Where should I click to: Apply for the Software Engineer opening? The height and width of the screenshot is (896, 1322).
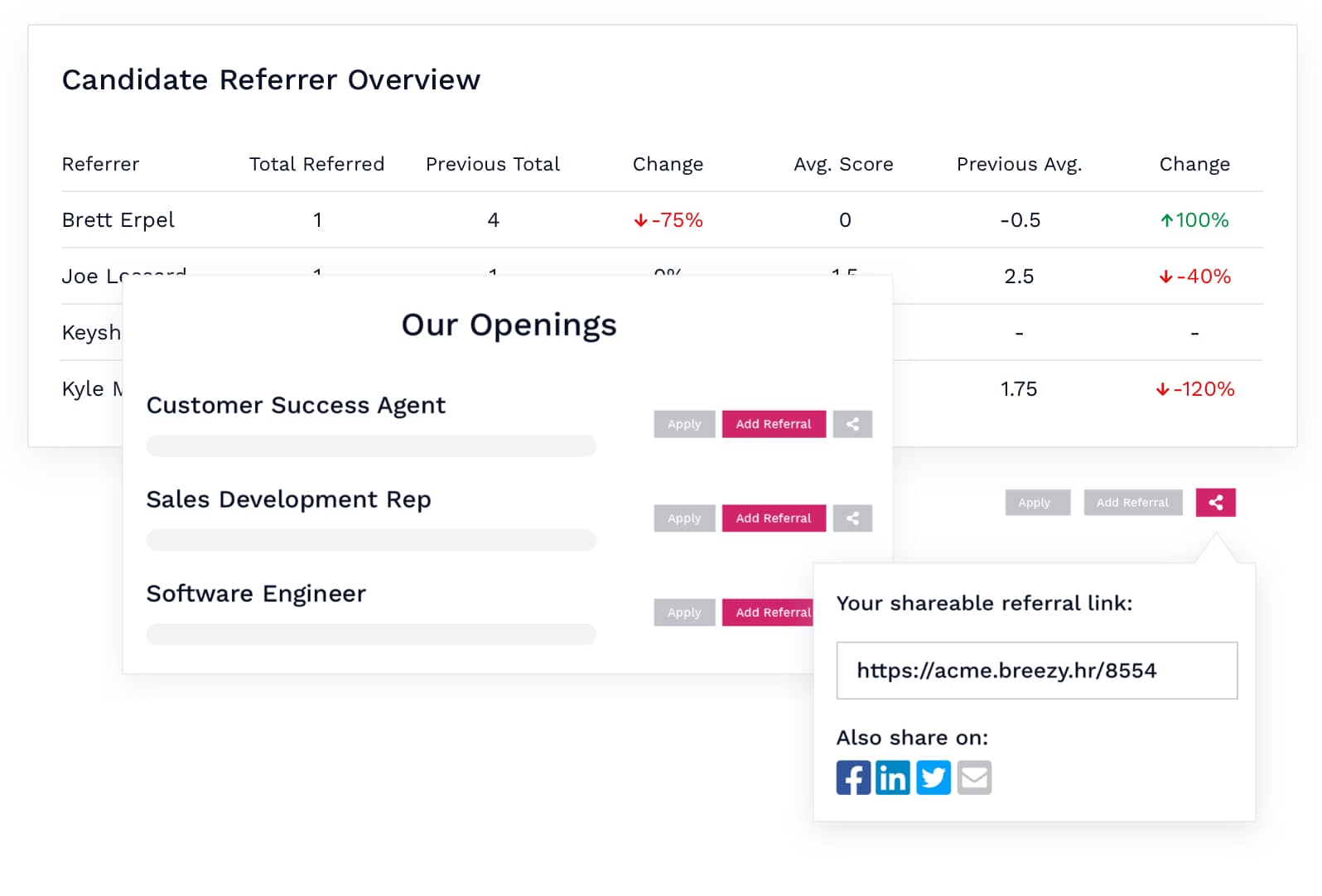point(683,613)
